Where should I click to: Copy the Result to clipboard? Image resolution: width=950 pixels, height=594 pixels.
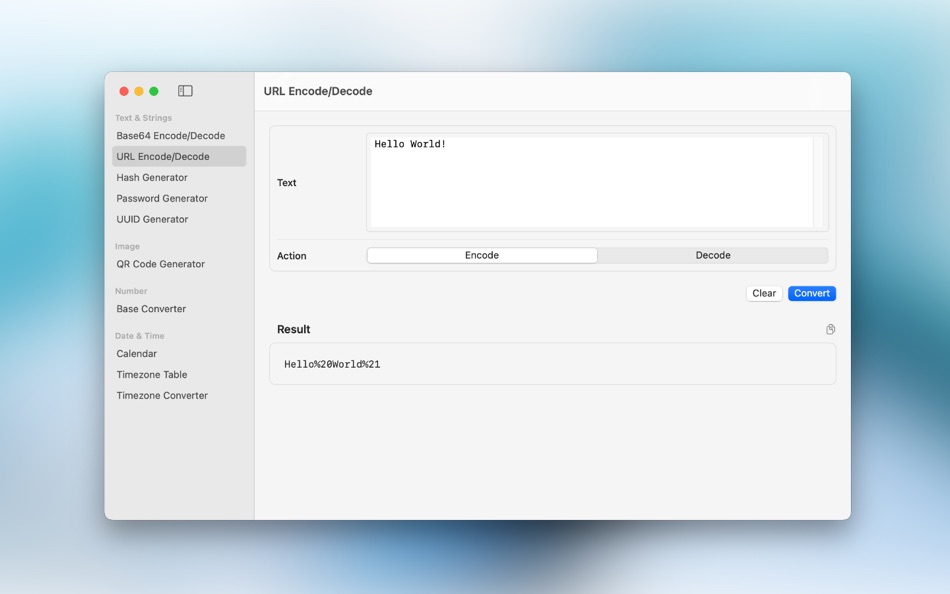830,328
